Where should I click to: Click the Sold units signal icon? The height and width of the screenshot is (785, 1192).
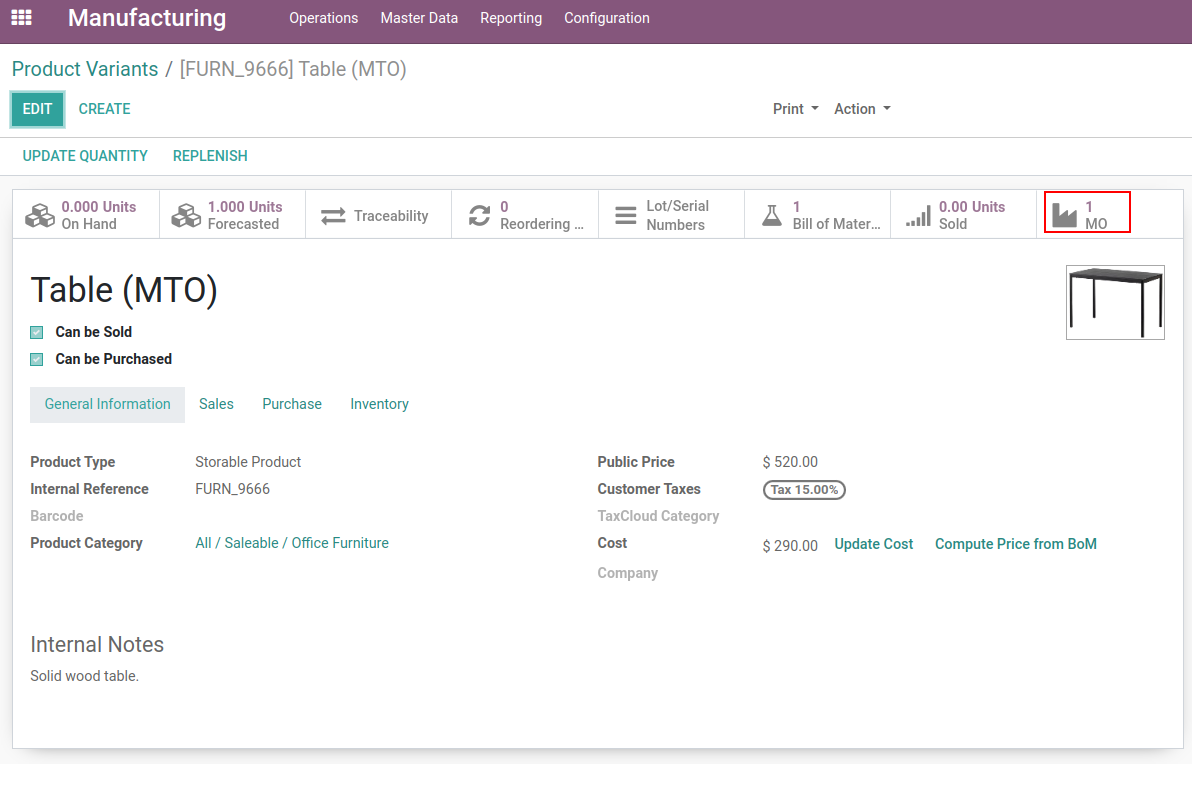click(x=917, y=216)
